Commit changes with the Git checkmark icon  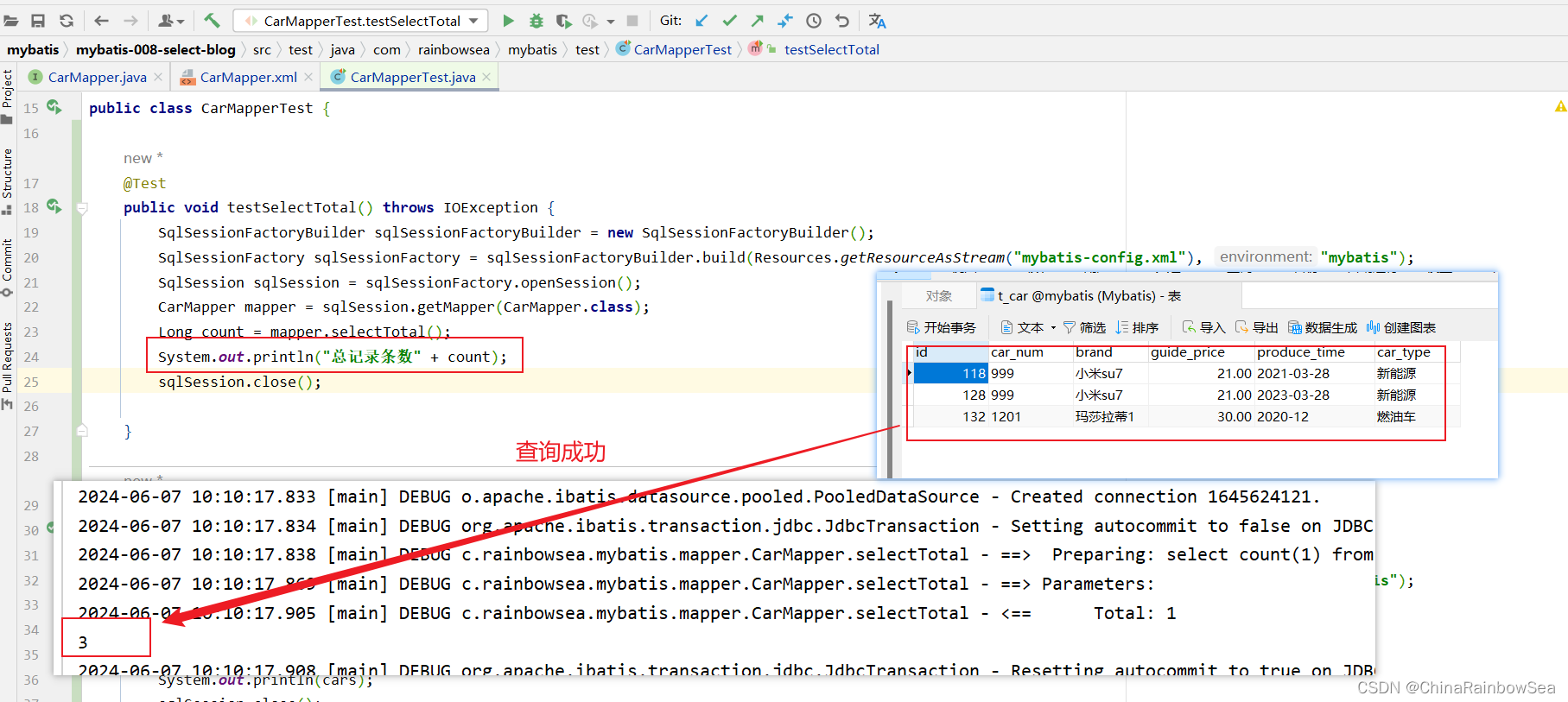point(730,21)
